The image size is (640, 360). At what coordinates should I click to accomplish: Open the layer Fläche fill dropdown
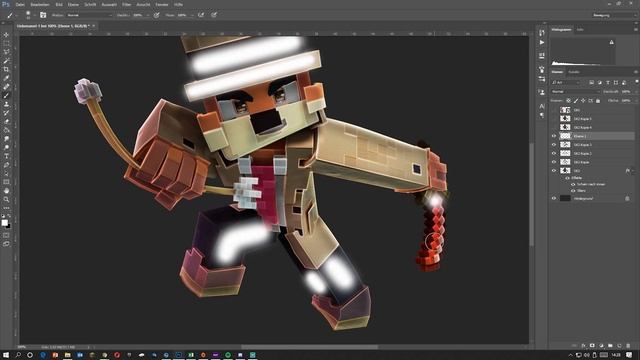coord(635,100)
